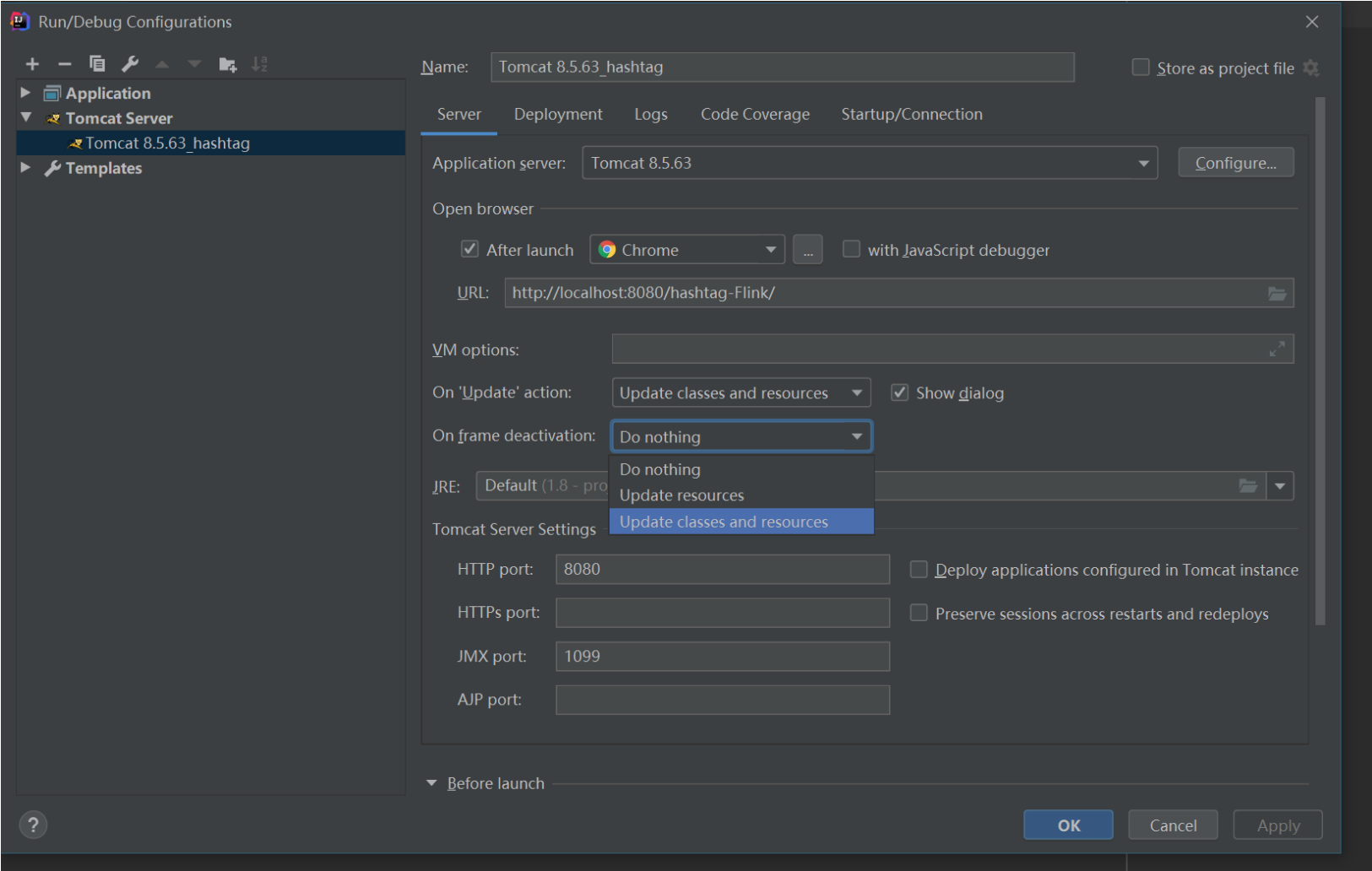This screenshot has width=1372, height=871.
Task: Click the Configure... button
Action: tap(1235, 163)
